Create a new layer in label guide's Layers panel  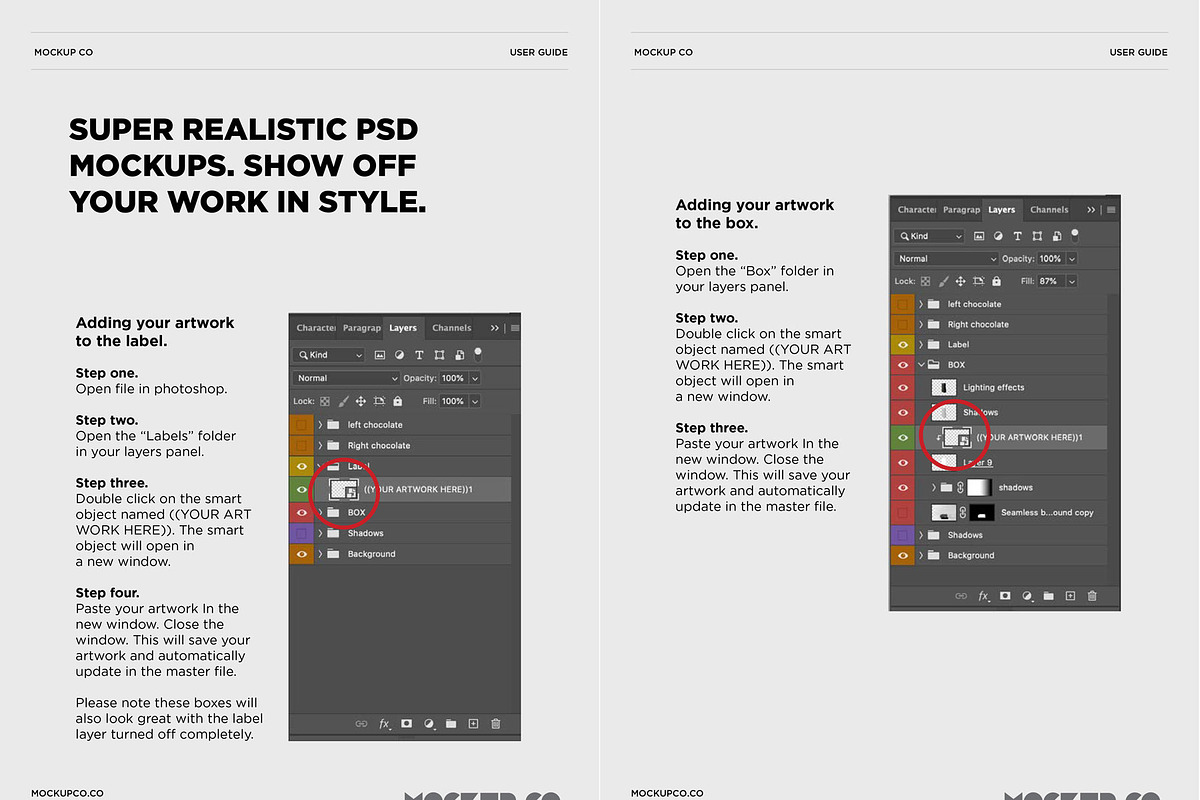[x=473, y=724]
